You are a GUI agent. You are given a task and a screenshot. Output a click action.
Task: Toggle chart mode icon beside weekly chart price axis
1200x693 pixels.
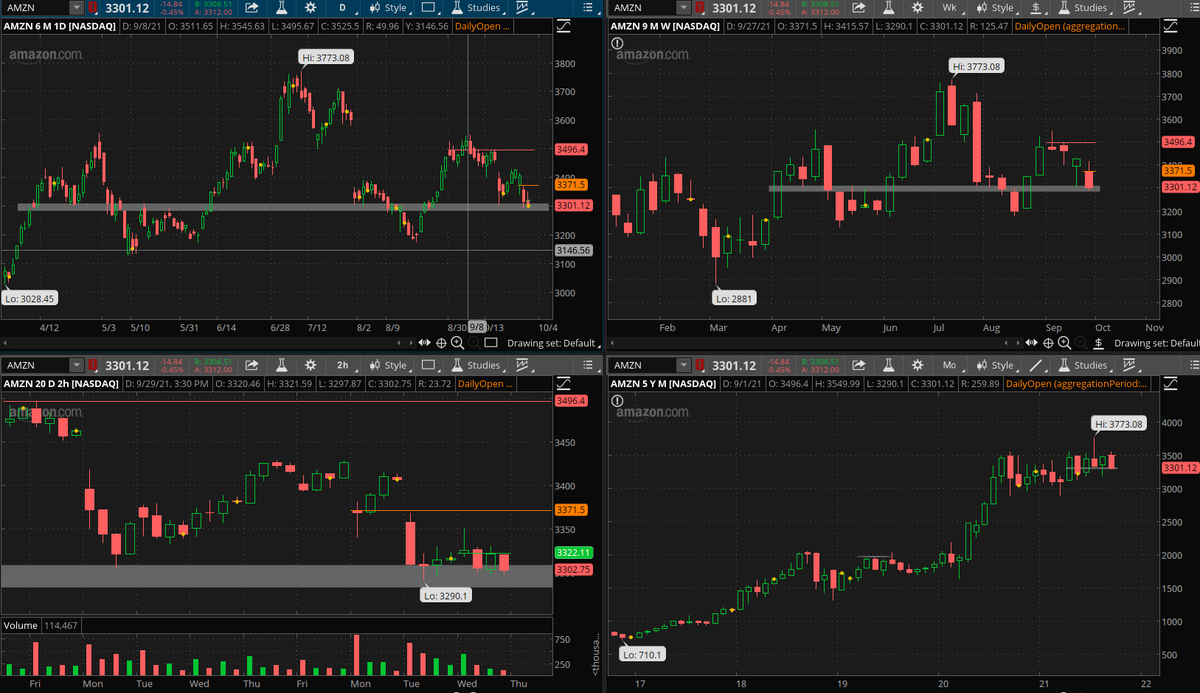click(x=1170, y=25)
